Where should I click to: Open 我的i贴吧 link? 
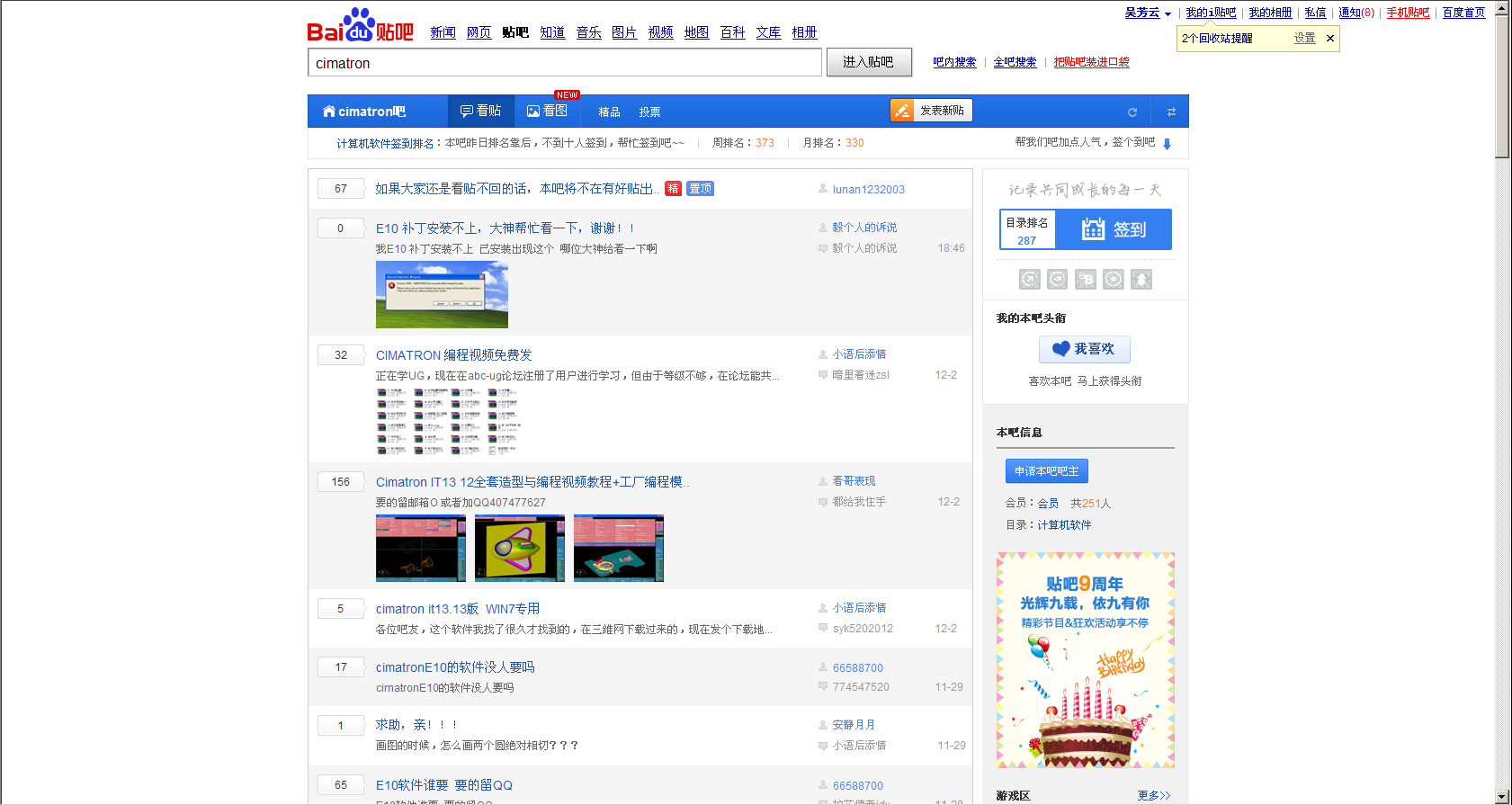coord(1211,13)
